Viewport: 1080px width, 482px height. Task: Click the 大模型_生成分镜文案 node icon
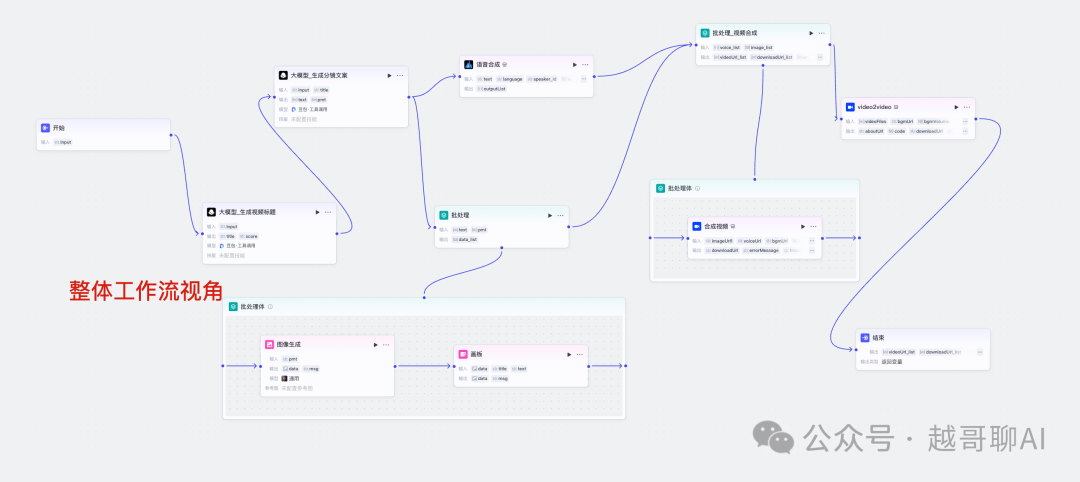point(283,75)
